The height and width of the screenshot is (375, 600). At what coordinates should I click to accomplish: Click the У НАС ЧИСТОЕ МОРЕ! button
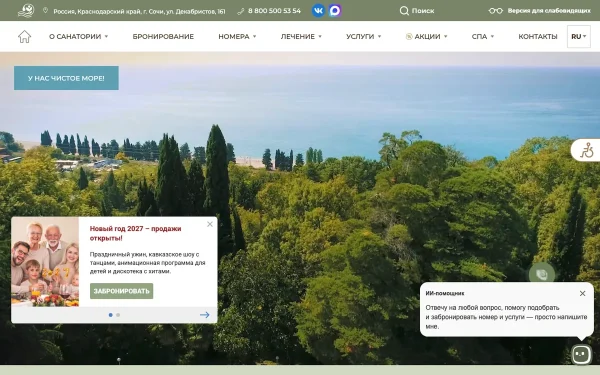(66, 78)
